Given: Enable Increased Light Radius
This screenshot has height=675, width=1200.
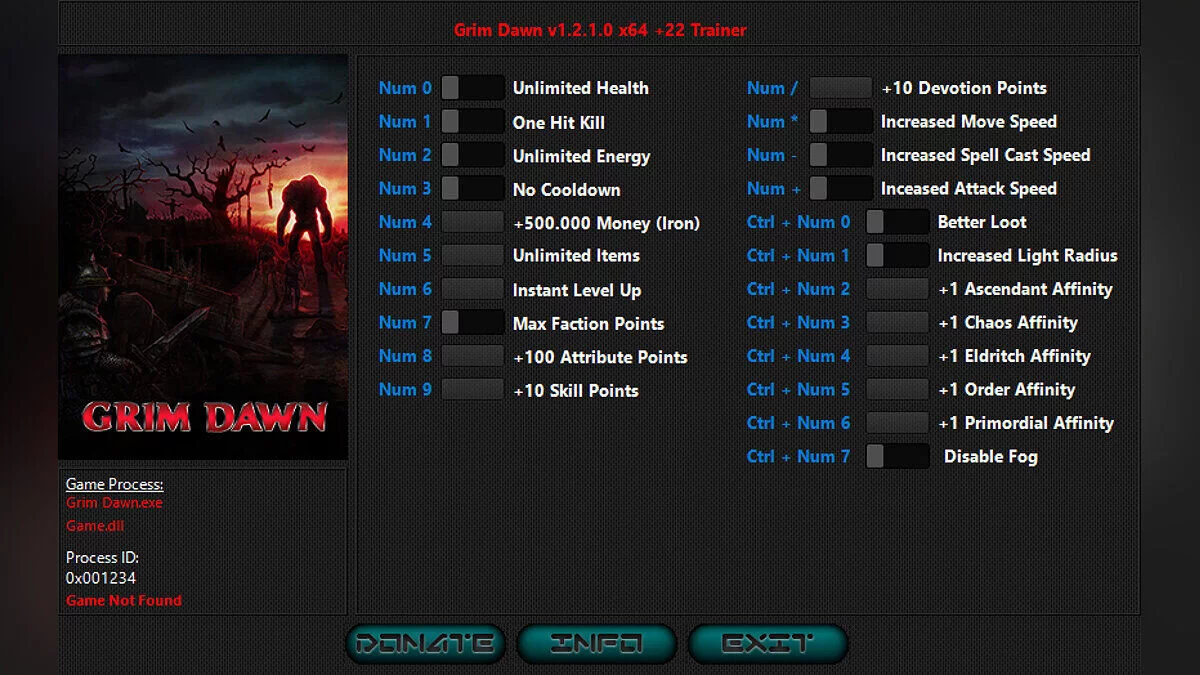Looking at the screenshot, I should (897, 256).
